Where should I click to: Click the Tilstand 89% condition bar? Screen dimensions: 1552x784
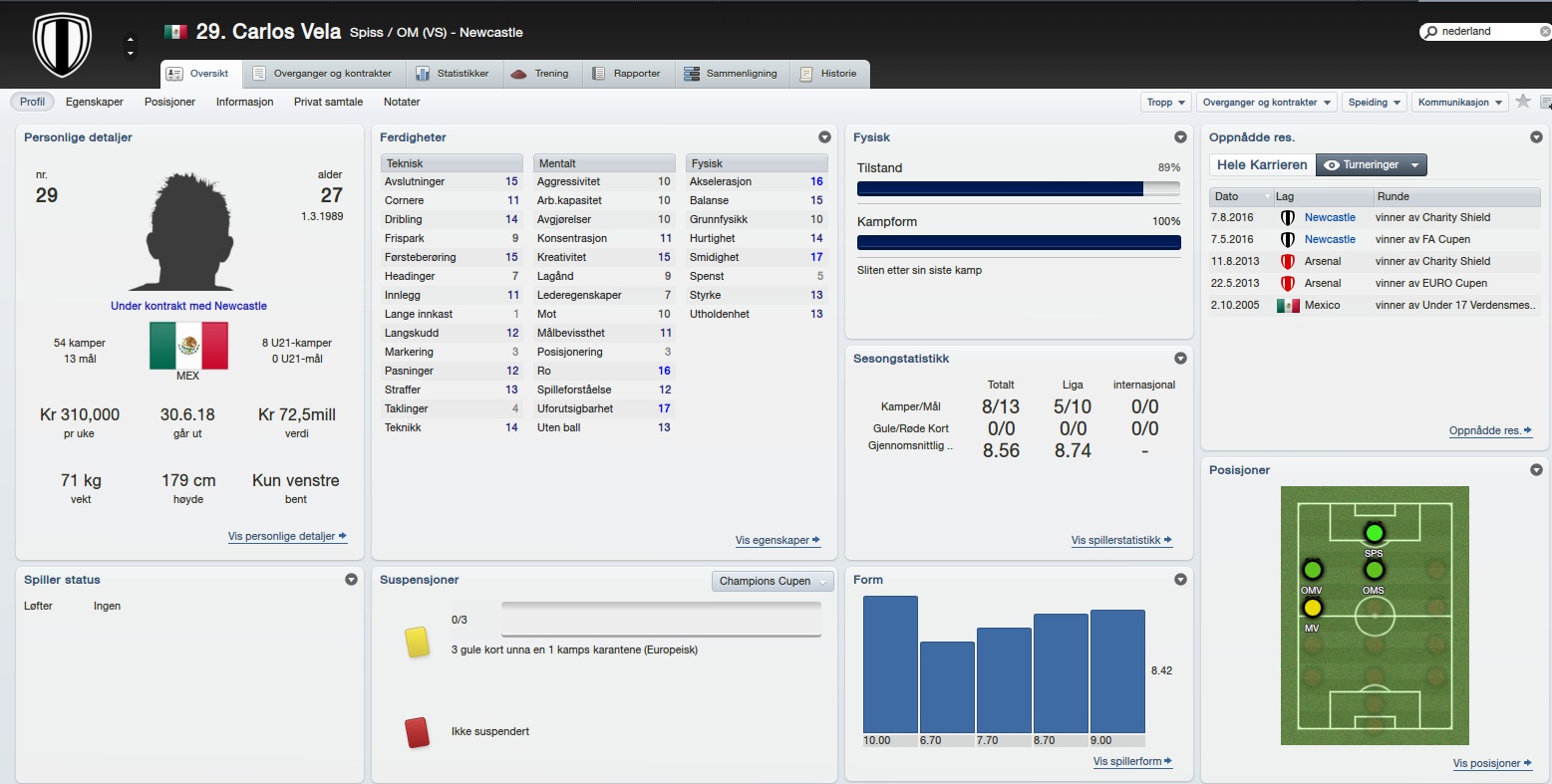(1019, 188)
